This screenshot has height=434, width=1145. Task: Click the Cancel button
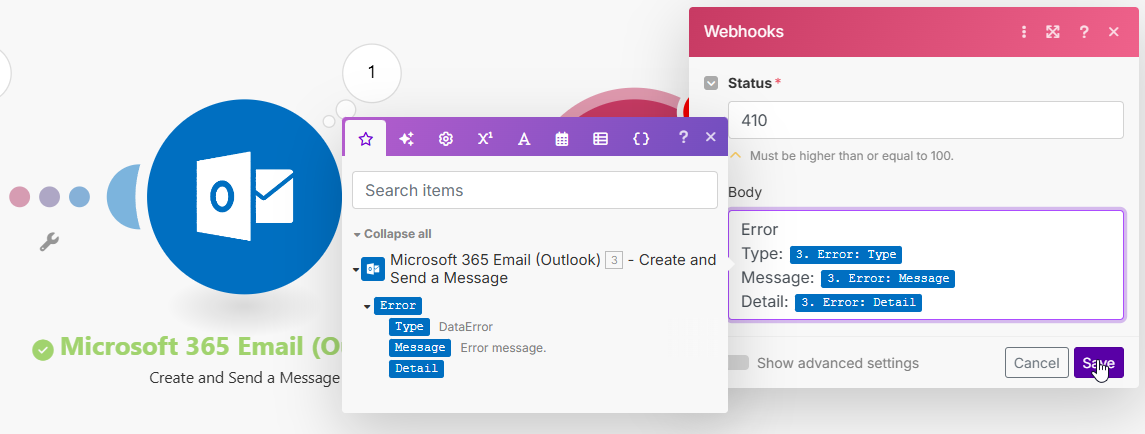click(1036, 363)
